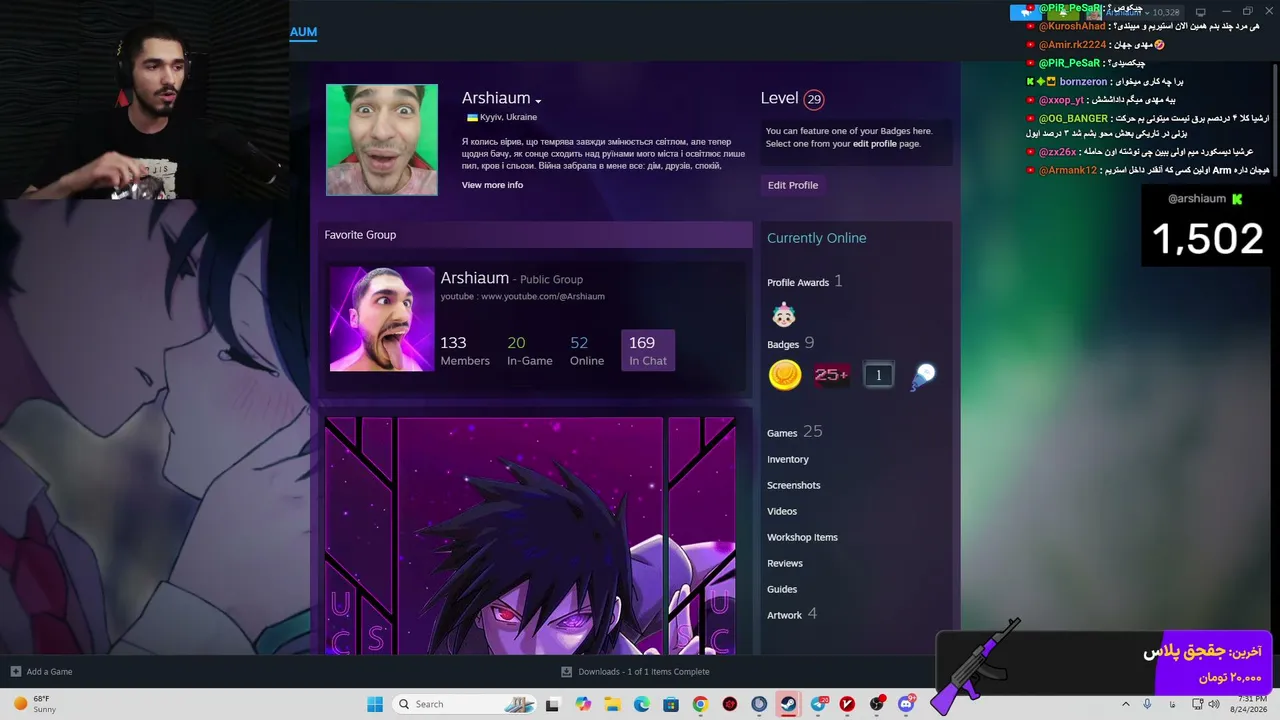This screenshot has height=720, width=1280.
Task: Open the 25+ games badge
Action: coord(831,375)
